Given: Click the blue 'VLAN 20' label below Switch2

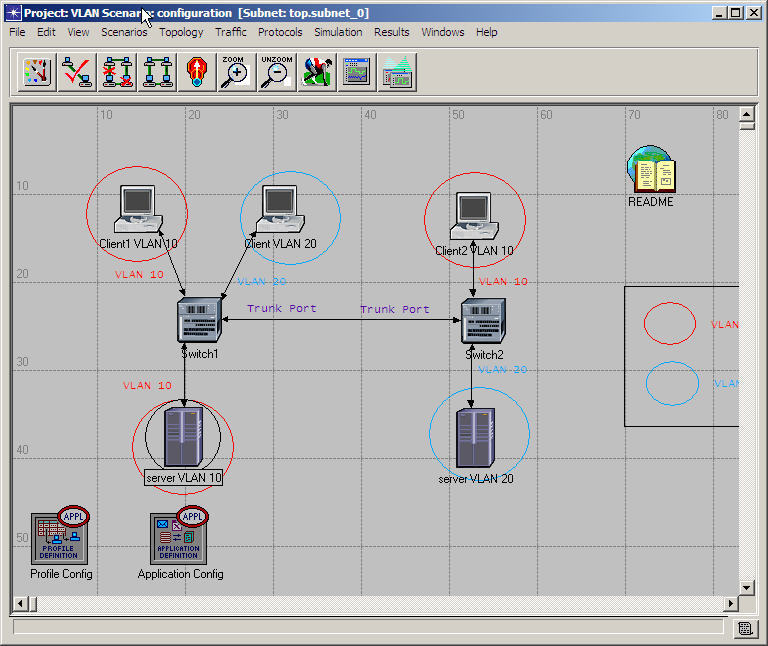Looking at the screenshot, I should [503, 370].
